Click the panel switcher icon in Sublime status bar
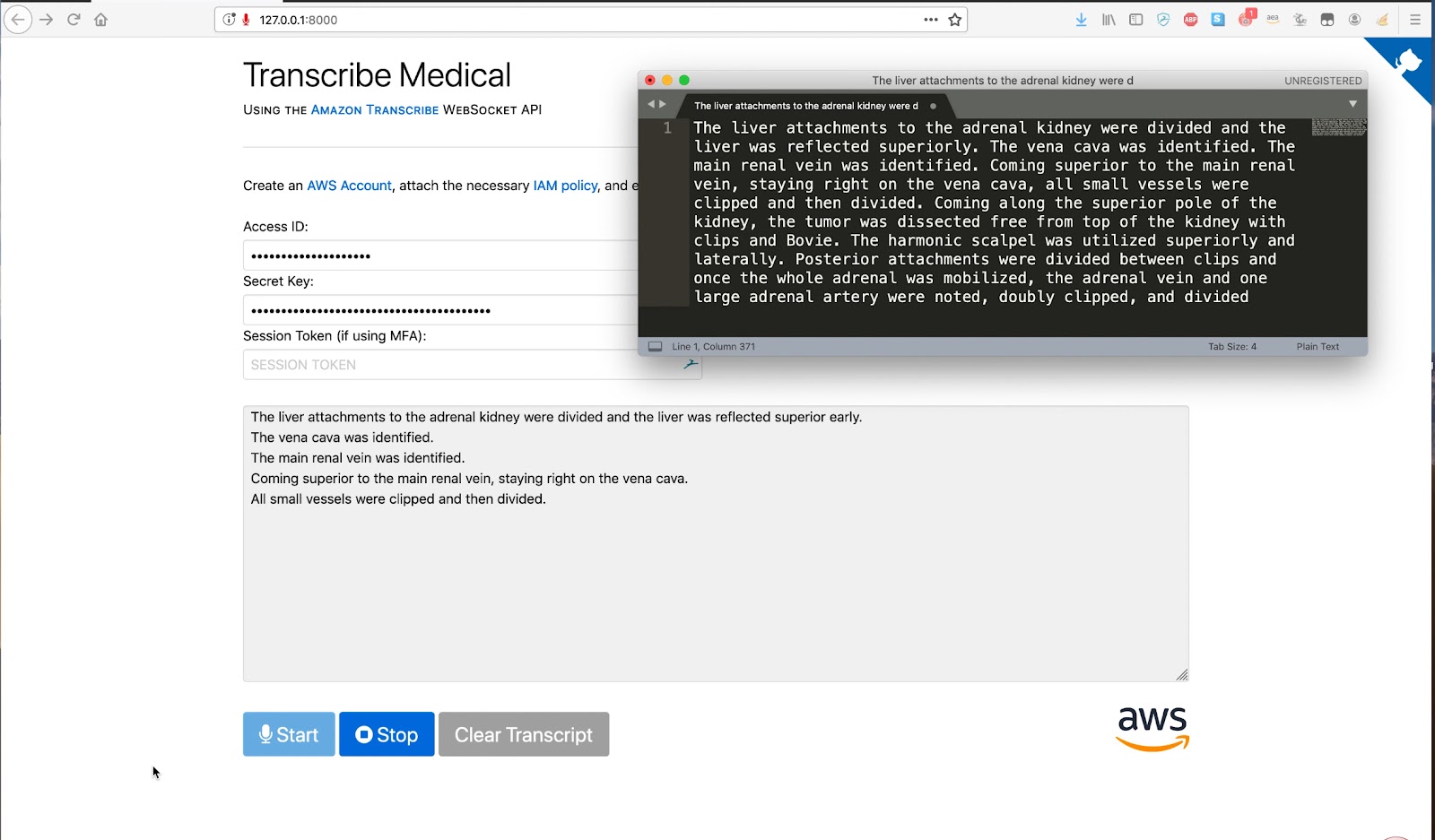The width and height of the screenshot is (1435, 840). click(x=656, y=346)
